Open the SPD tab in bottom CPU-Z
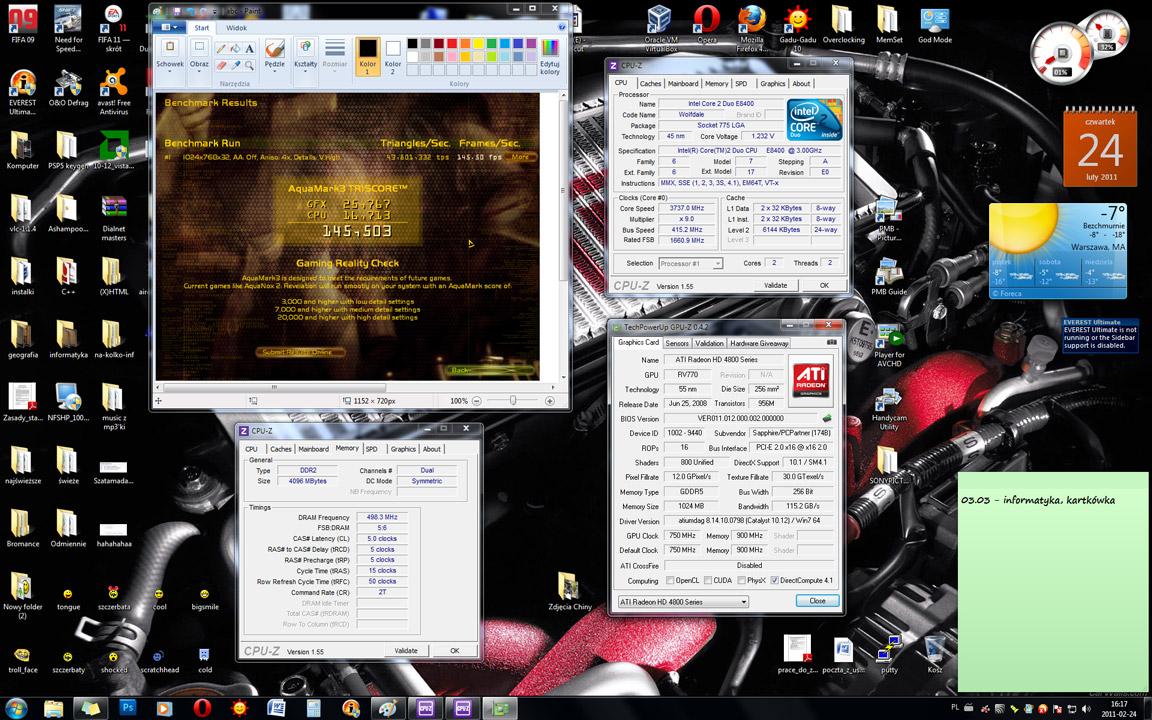 [372, 449]
